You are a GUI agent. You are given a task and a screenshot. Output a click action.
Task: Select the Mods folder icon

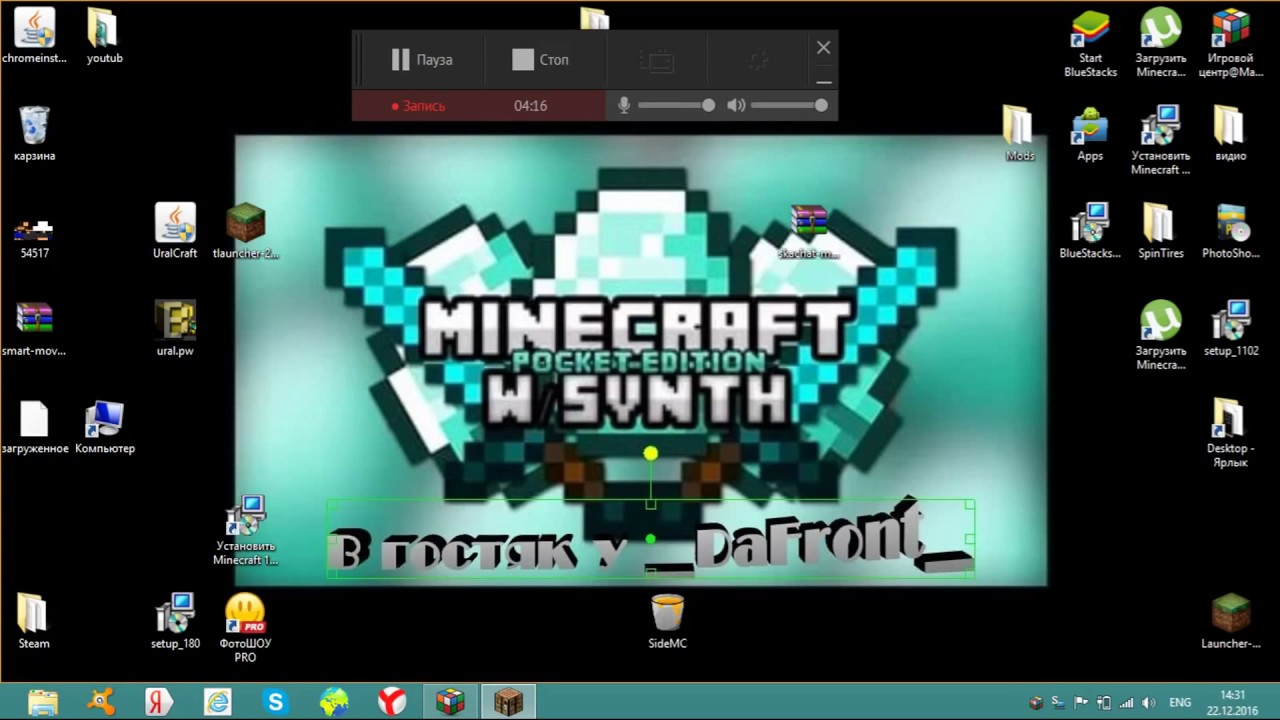pos(1019,134)
